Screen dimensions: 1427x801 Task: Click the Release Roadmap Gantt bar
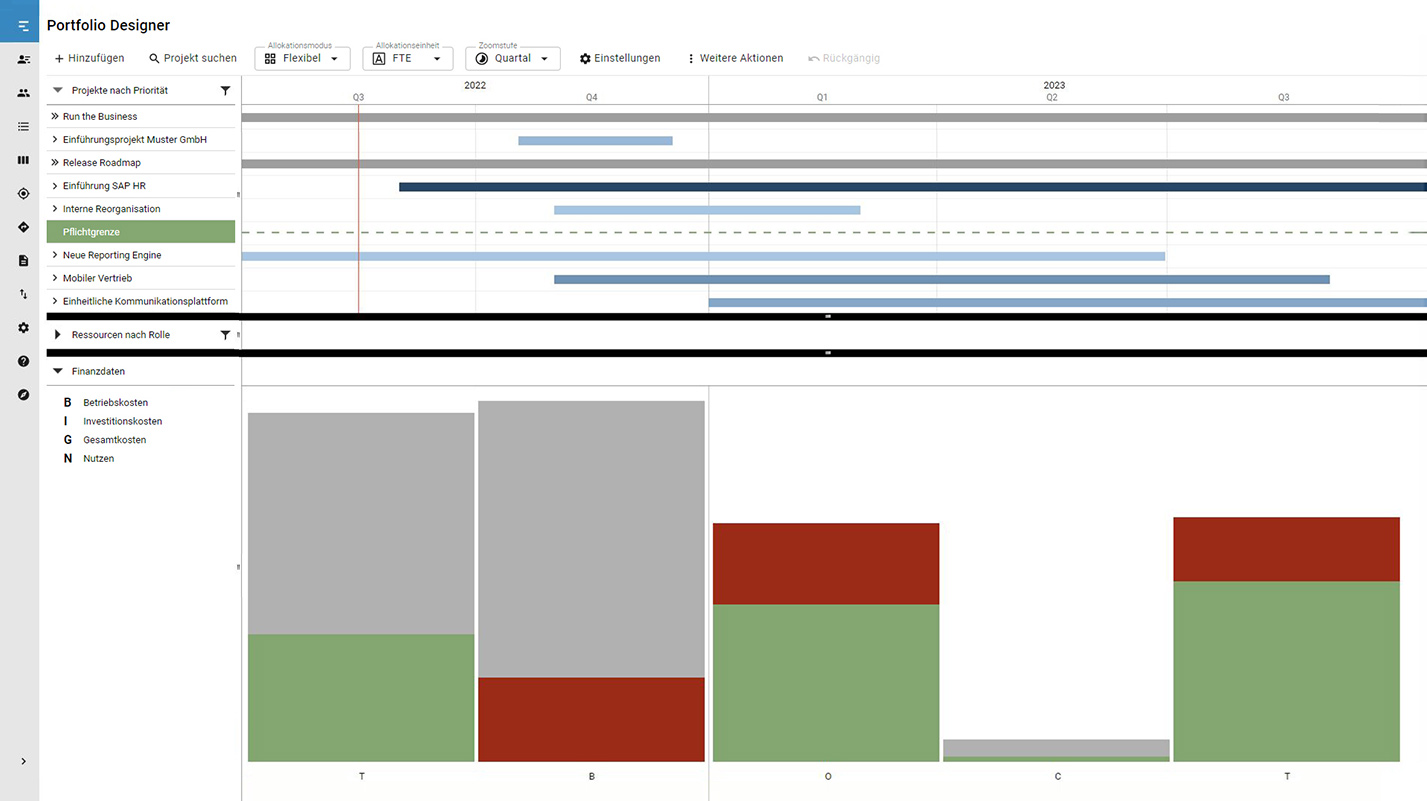click(x=834, y=164)
